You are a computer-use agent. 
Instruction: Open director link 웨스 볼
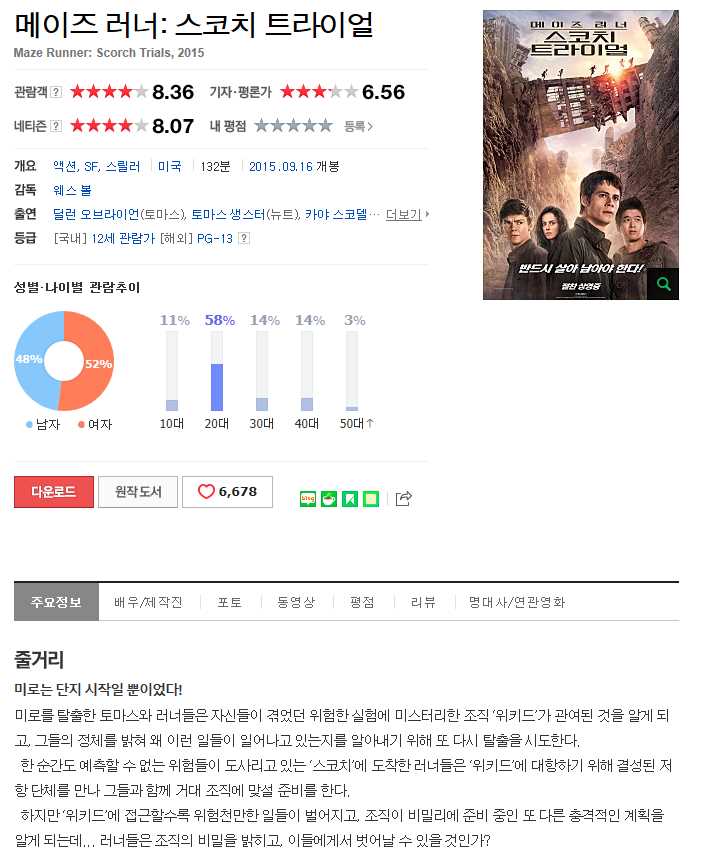(72, 190)
